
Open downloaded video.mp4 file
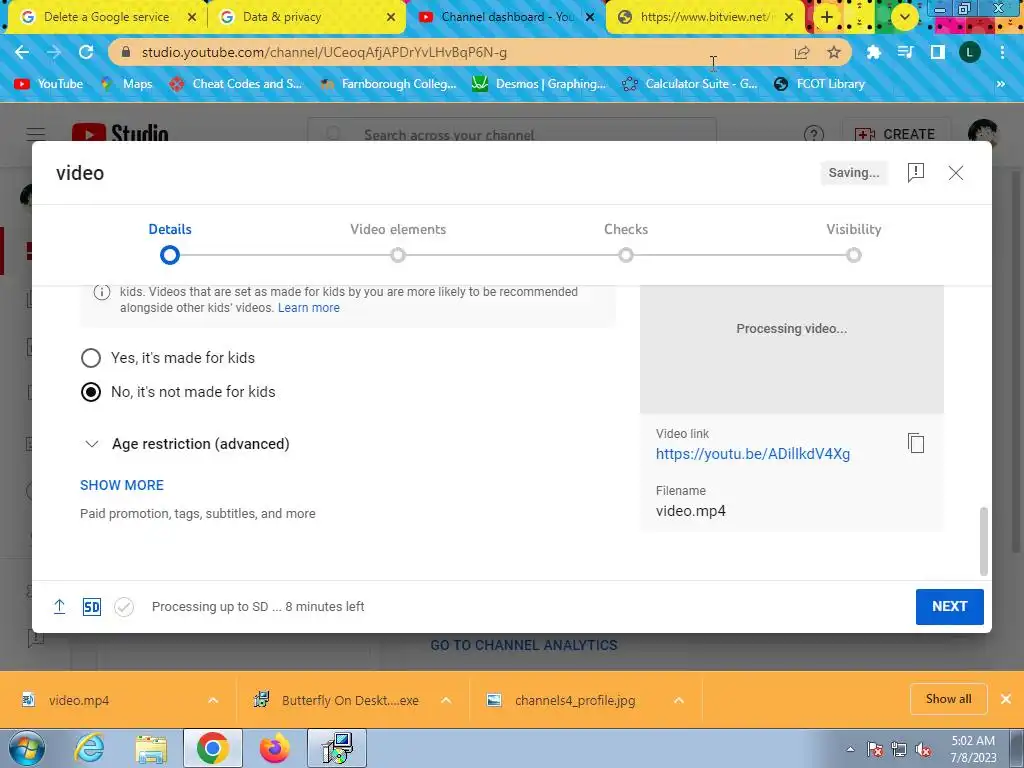pyautogui.click(x=78, y=700)
